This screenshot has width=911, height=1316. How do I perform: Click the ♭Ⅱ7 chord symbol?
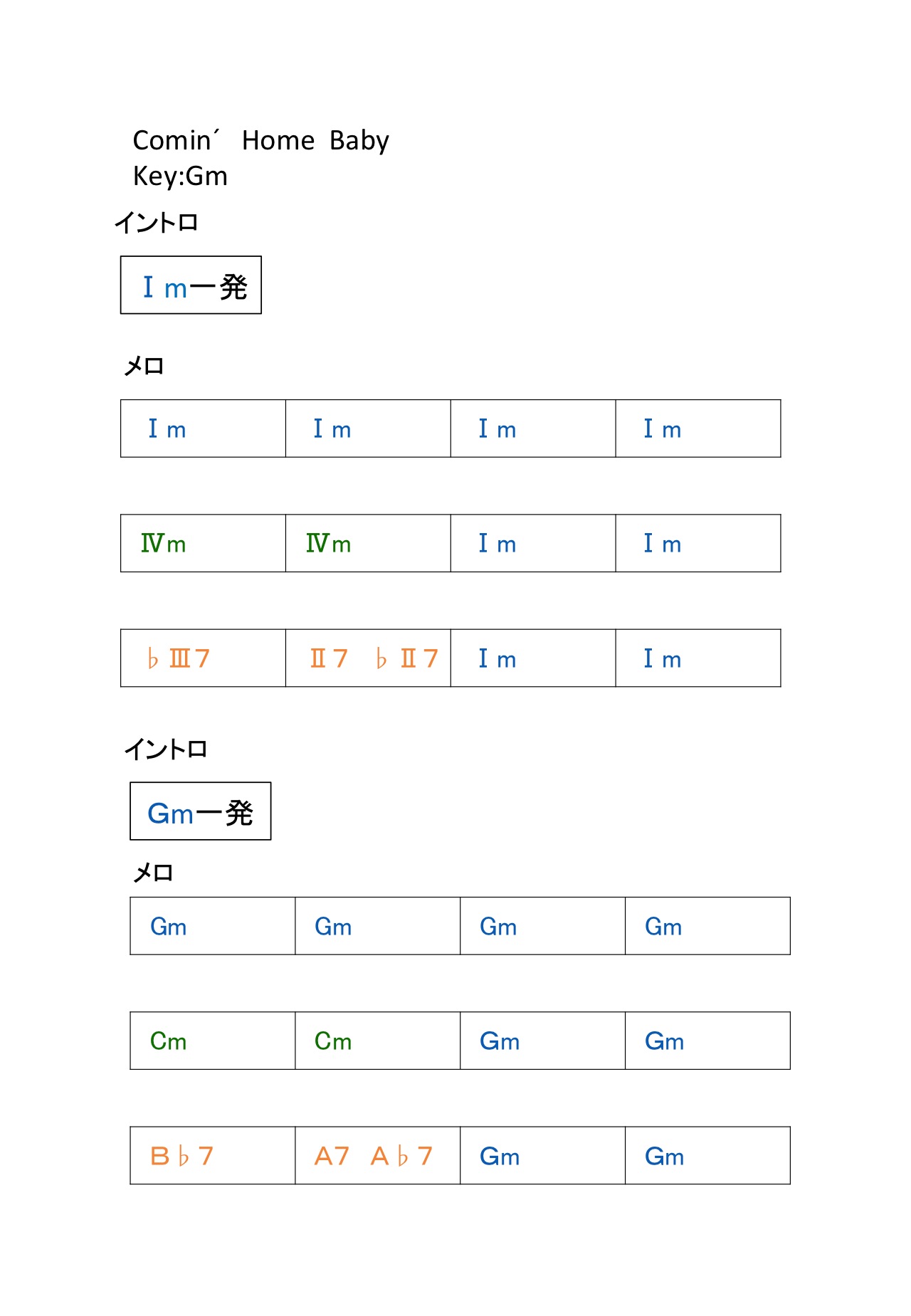(x=406, y=658)
